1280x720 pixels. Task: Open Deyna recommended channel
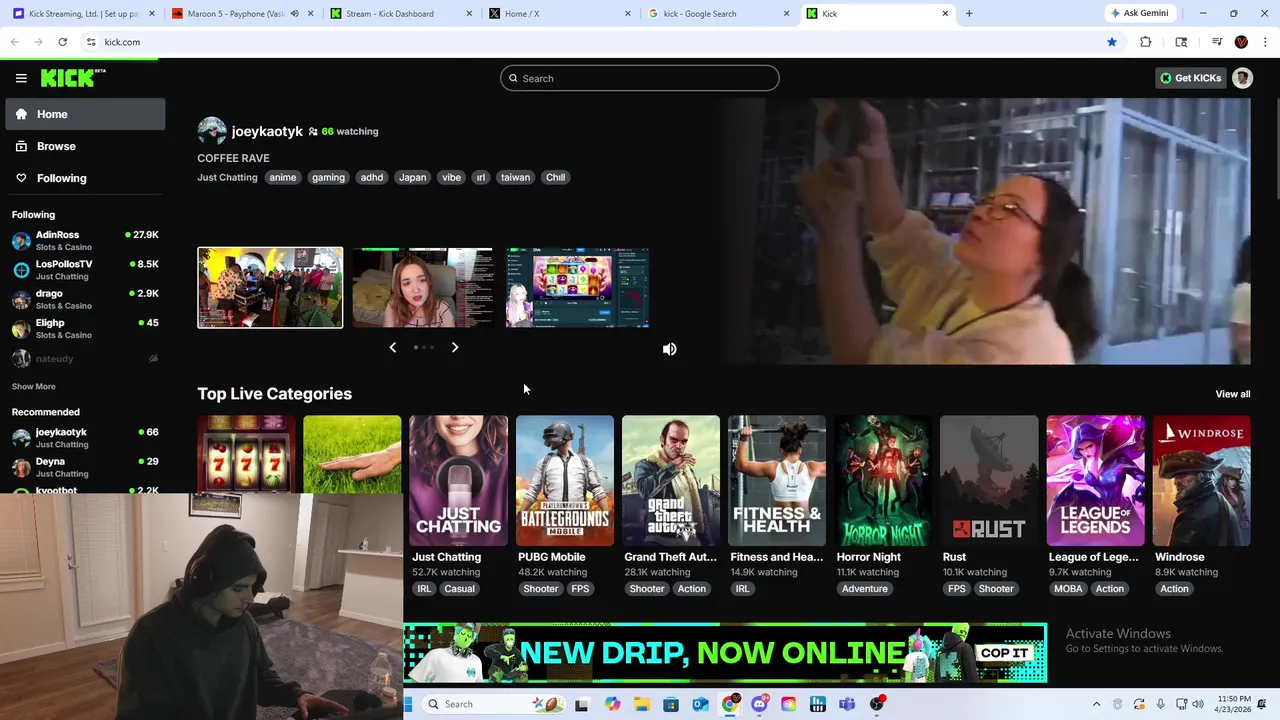(x=85, y=467)
